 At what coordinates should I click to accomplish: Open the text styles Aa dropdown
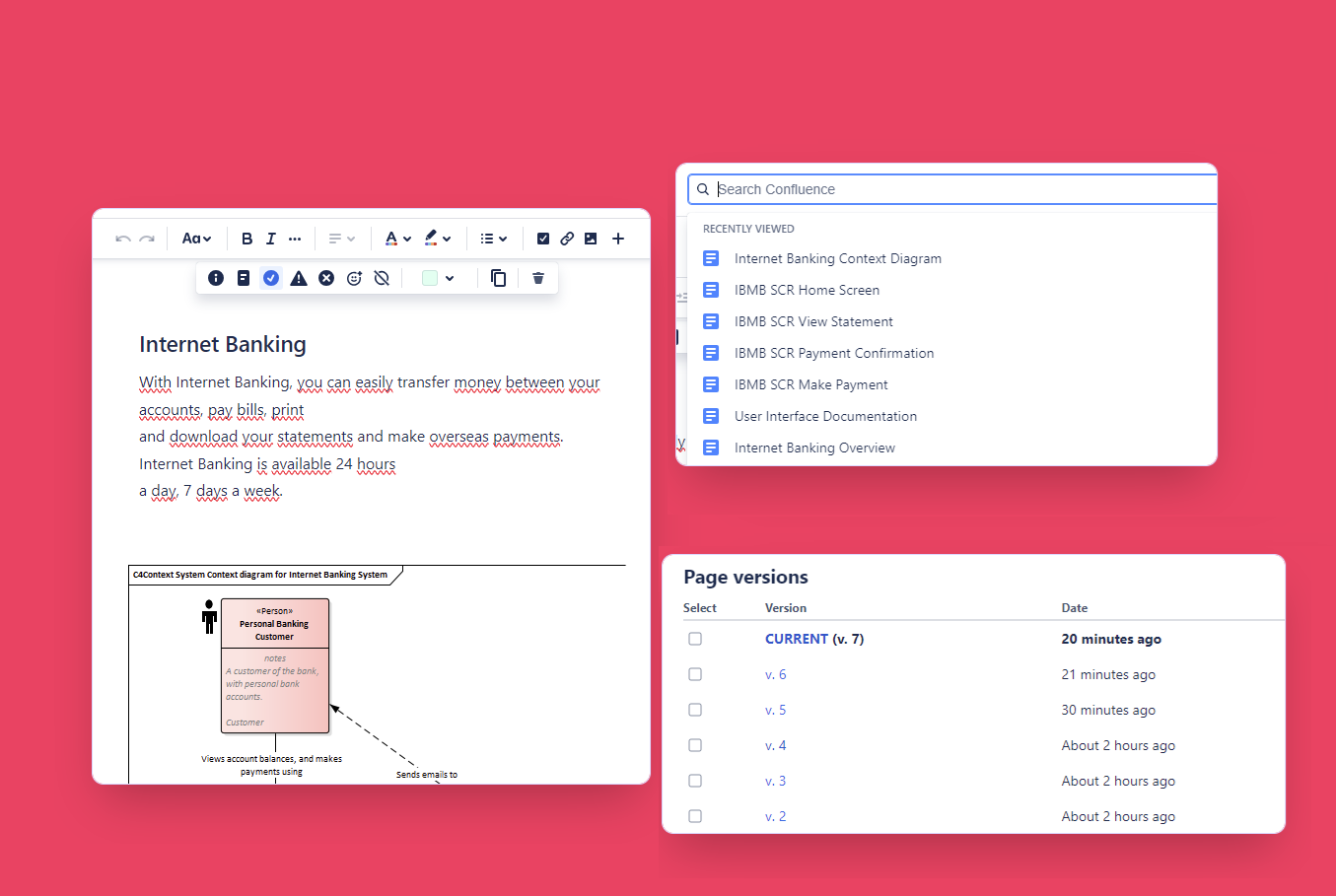click(197, 239)
